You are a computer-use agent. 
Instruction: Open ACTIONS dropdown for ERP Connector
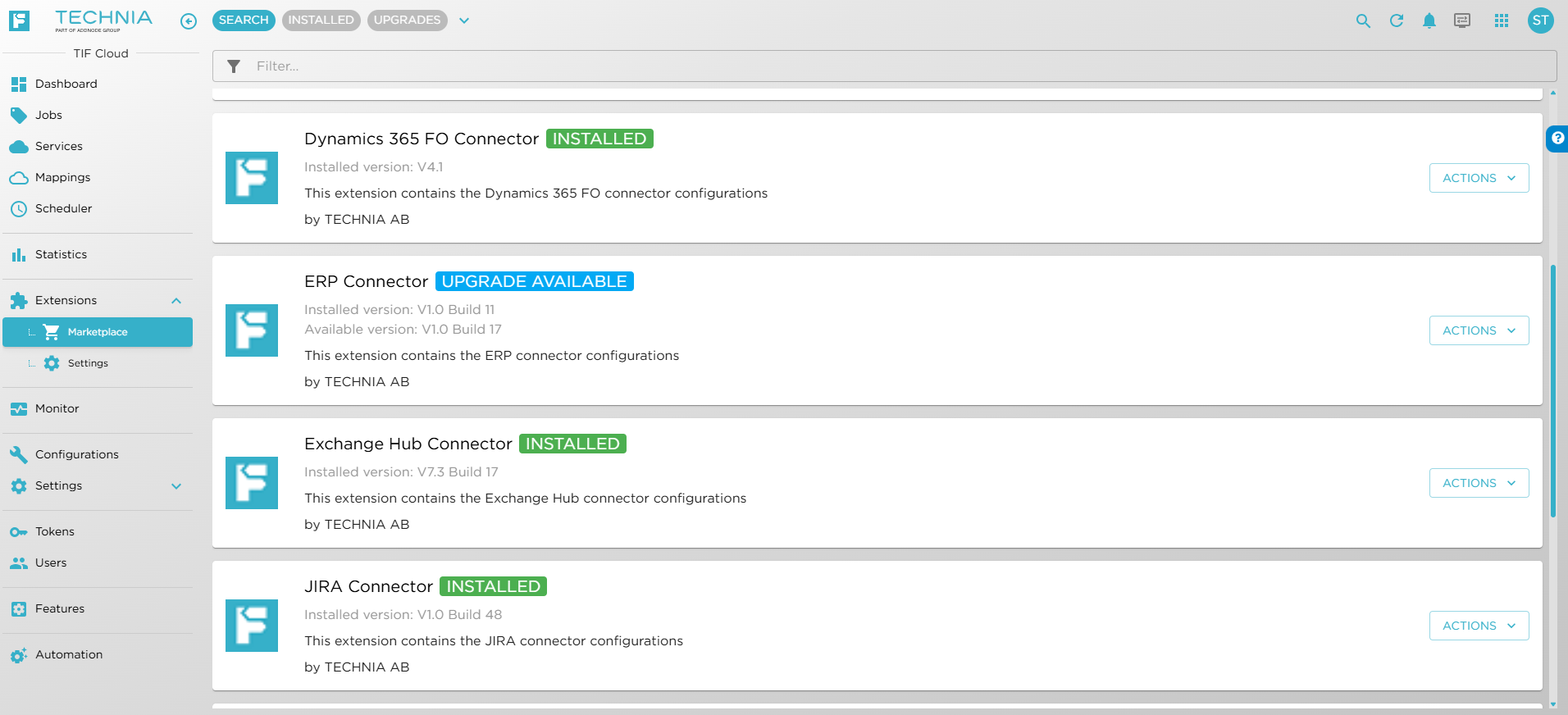click(x=1478, y=330)
